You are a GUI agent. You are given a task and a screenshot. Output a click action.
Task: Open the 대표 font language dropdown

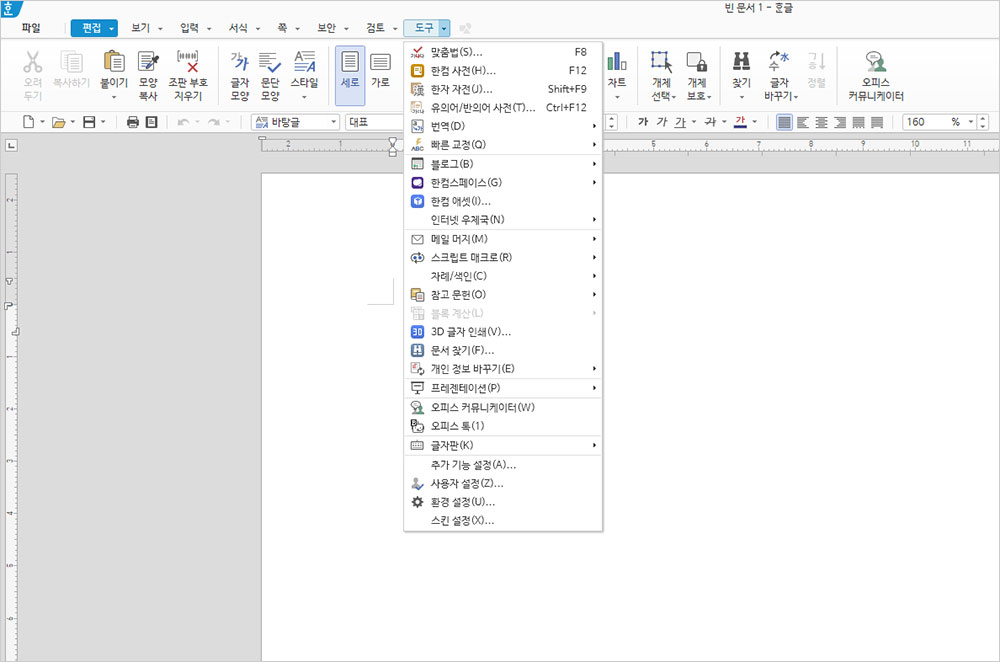point(375,122)
